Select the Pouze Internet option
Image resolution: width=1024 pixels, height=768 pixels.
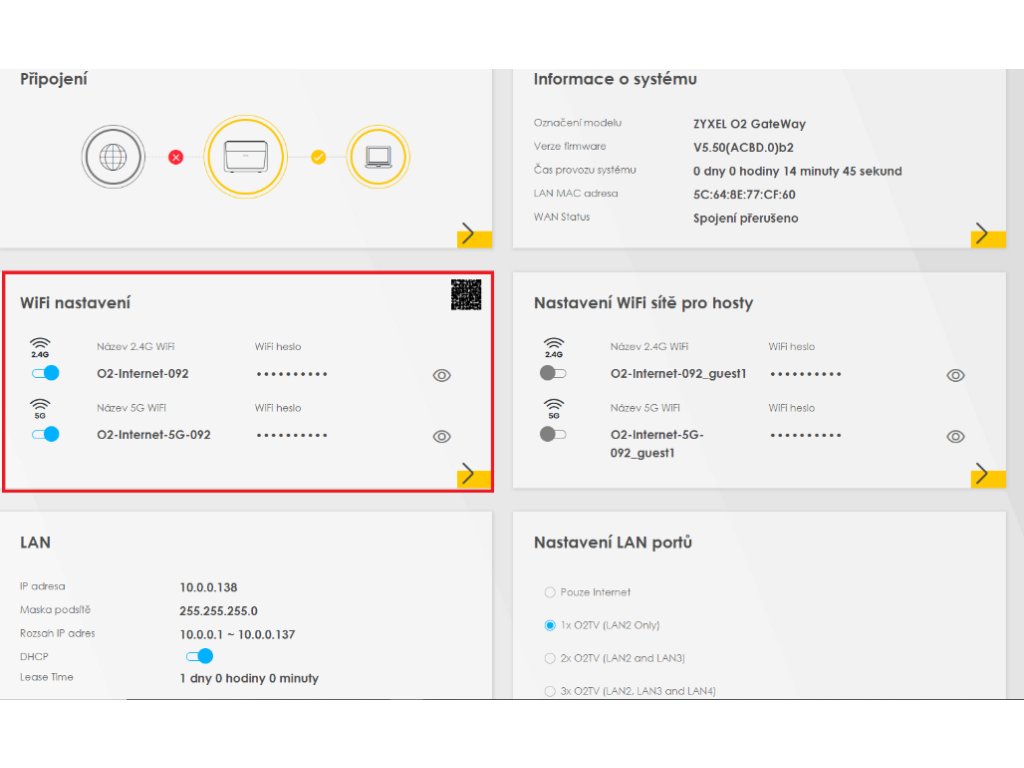point(550,592)
